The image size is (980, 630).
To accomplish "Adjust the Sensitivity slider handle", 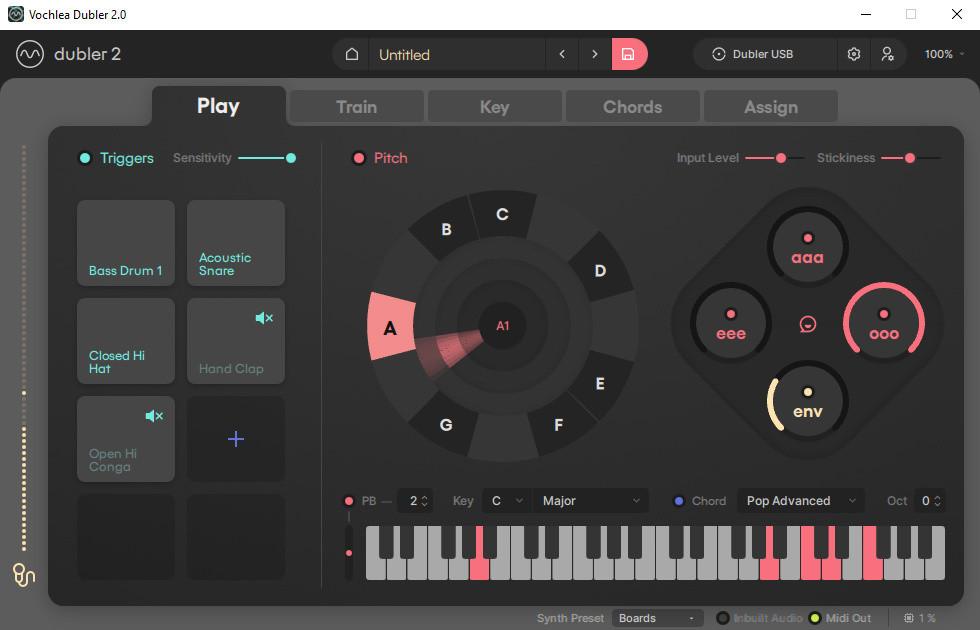I will [291, 157].
